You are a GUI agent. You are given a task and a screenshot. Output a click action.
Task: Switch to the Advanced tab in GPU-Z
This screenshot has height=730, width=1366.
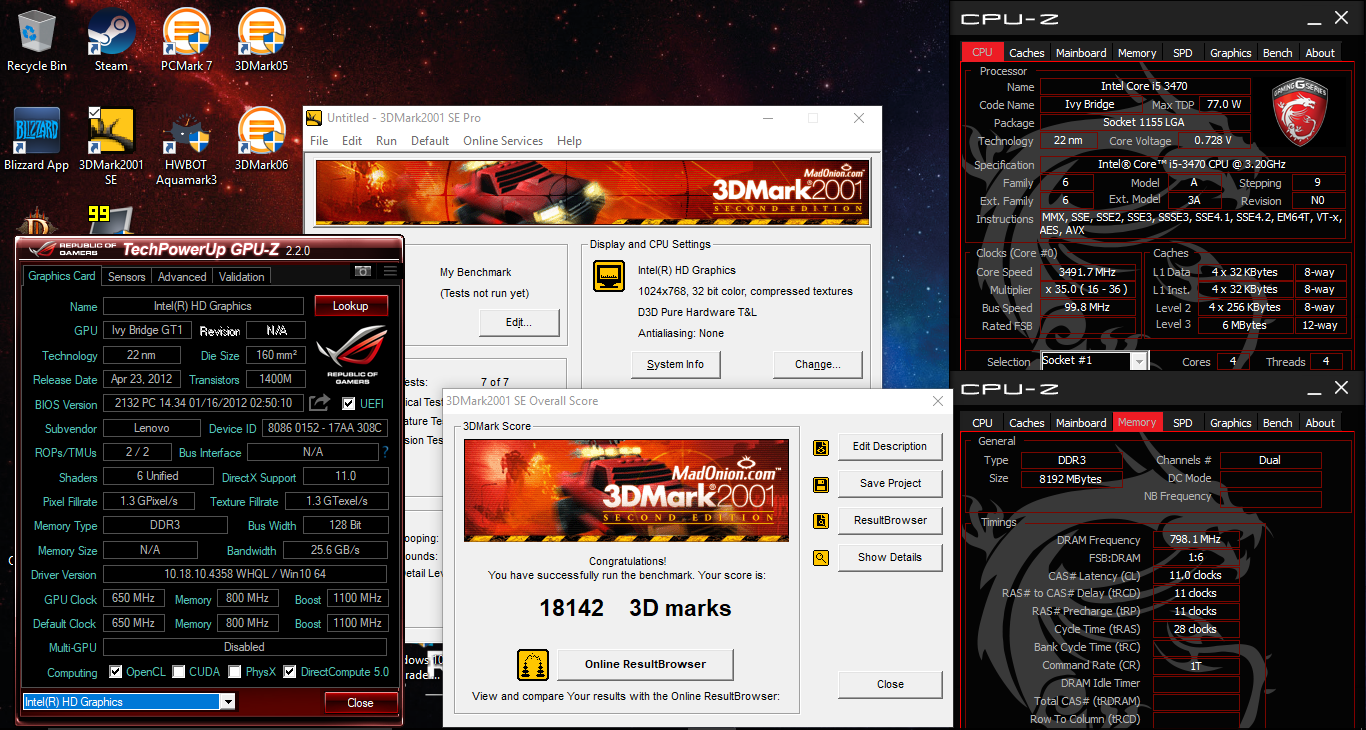(x=182, y=277)
